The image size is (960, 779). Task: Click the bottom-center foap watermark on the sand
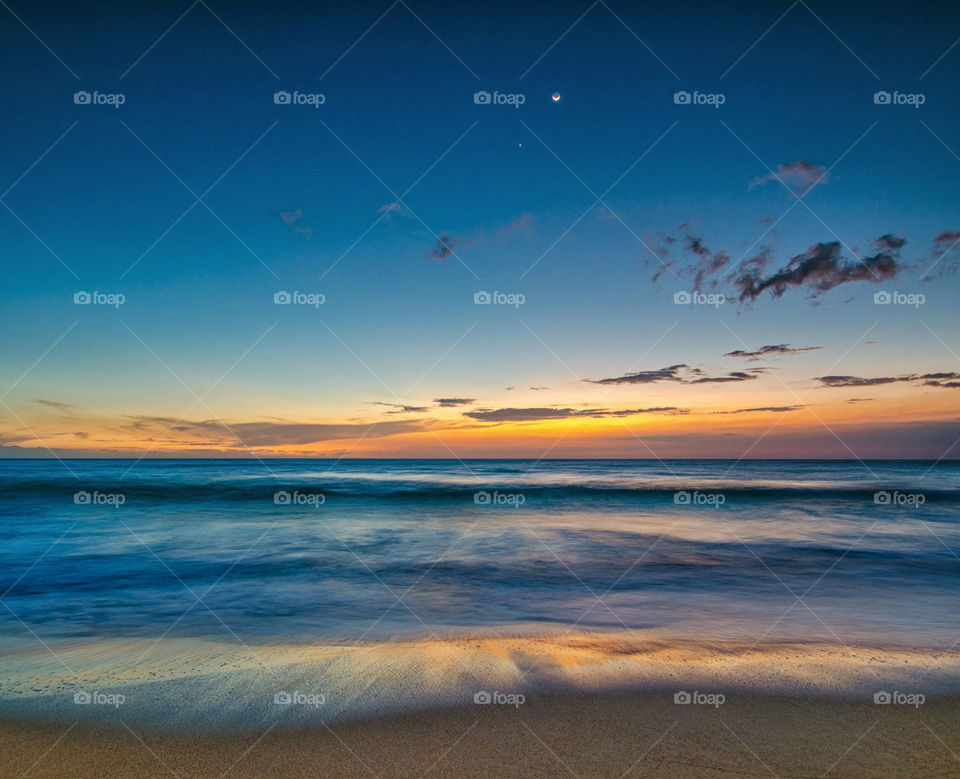499,699
